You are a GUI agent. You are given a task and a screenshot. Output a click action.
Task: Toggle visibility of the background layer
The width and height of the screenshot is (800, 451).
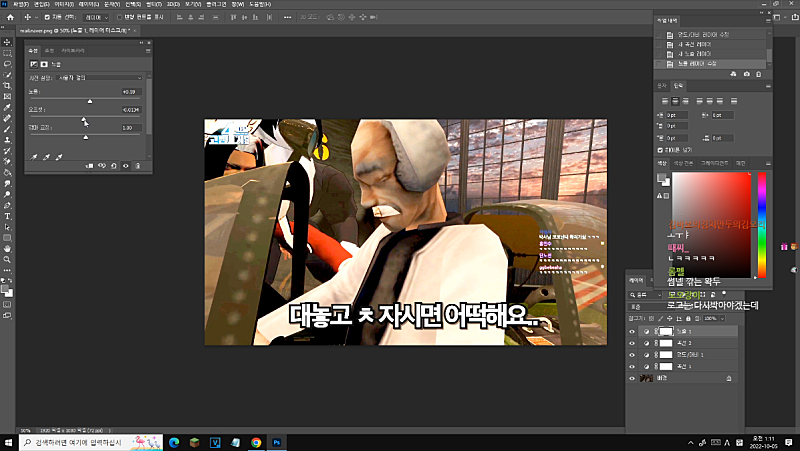(x=631, y=379)
